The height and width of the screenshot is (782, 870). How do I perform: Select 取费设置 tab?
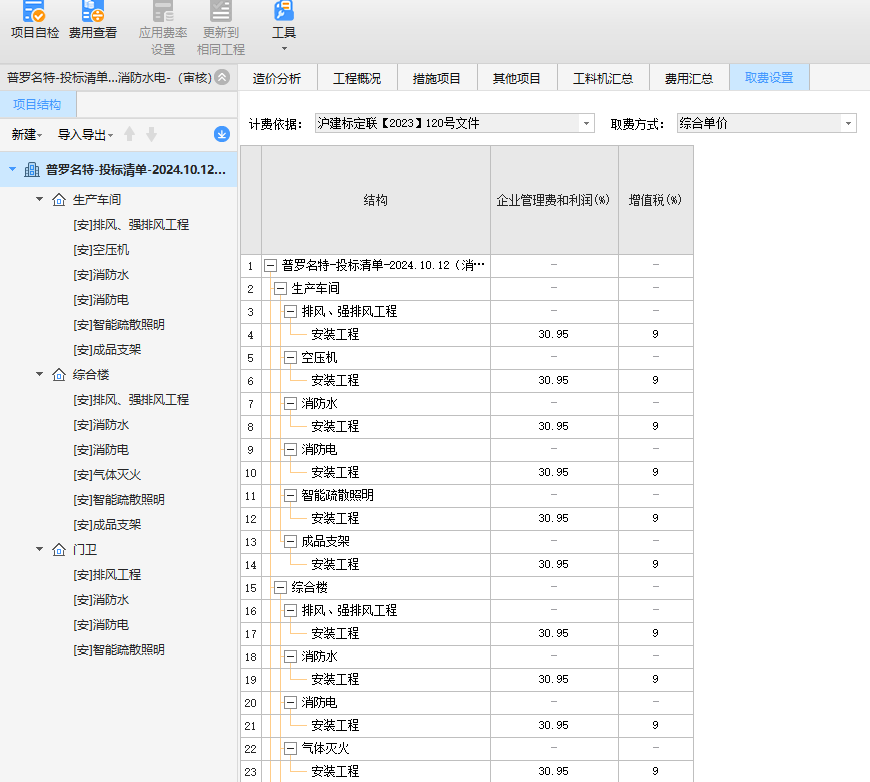click(769, 78)
